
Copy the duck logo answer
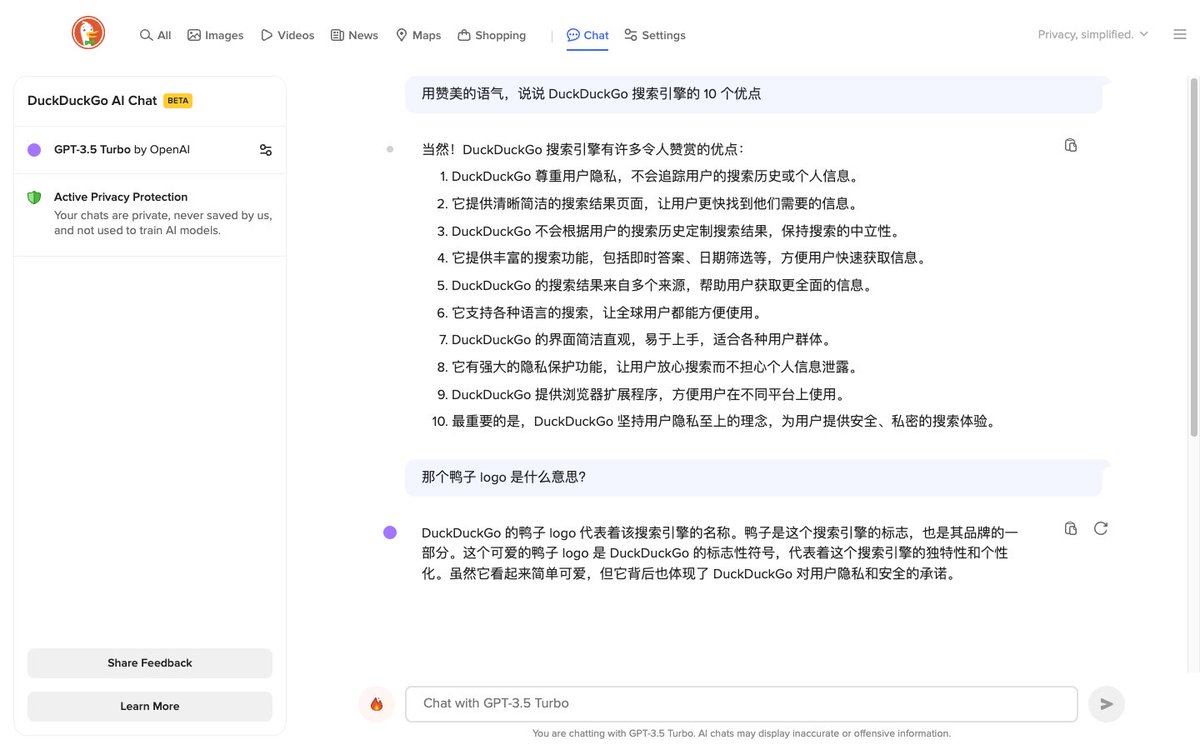1071,528
